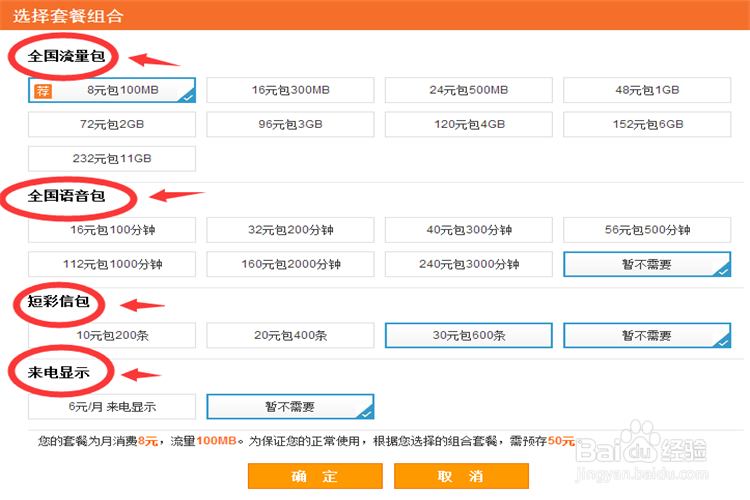Click the orange 100MB data summary value

(217, 441)
